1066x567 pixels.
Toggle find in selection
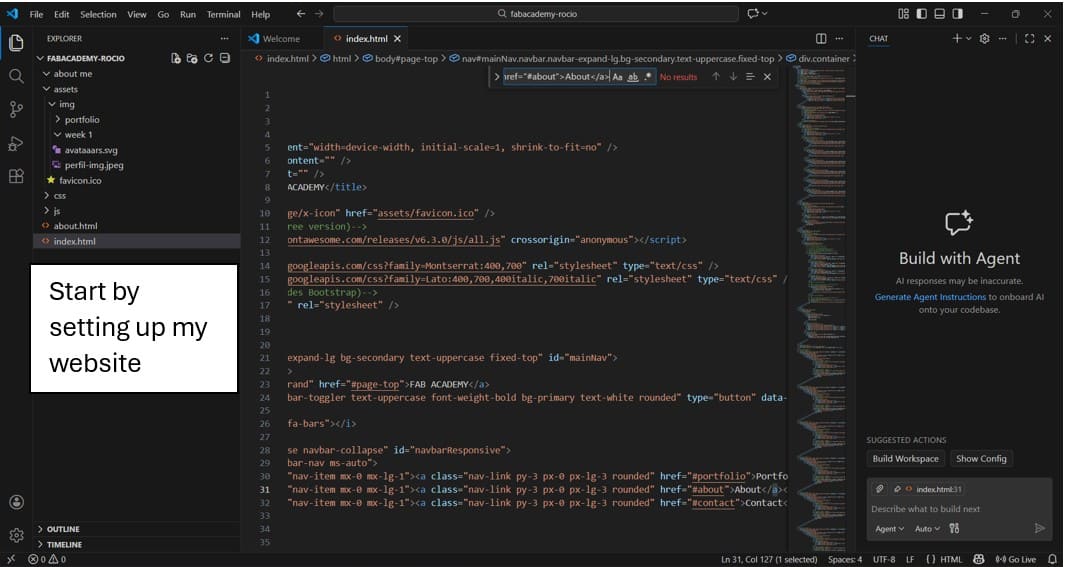(x=750, y=77)
